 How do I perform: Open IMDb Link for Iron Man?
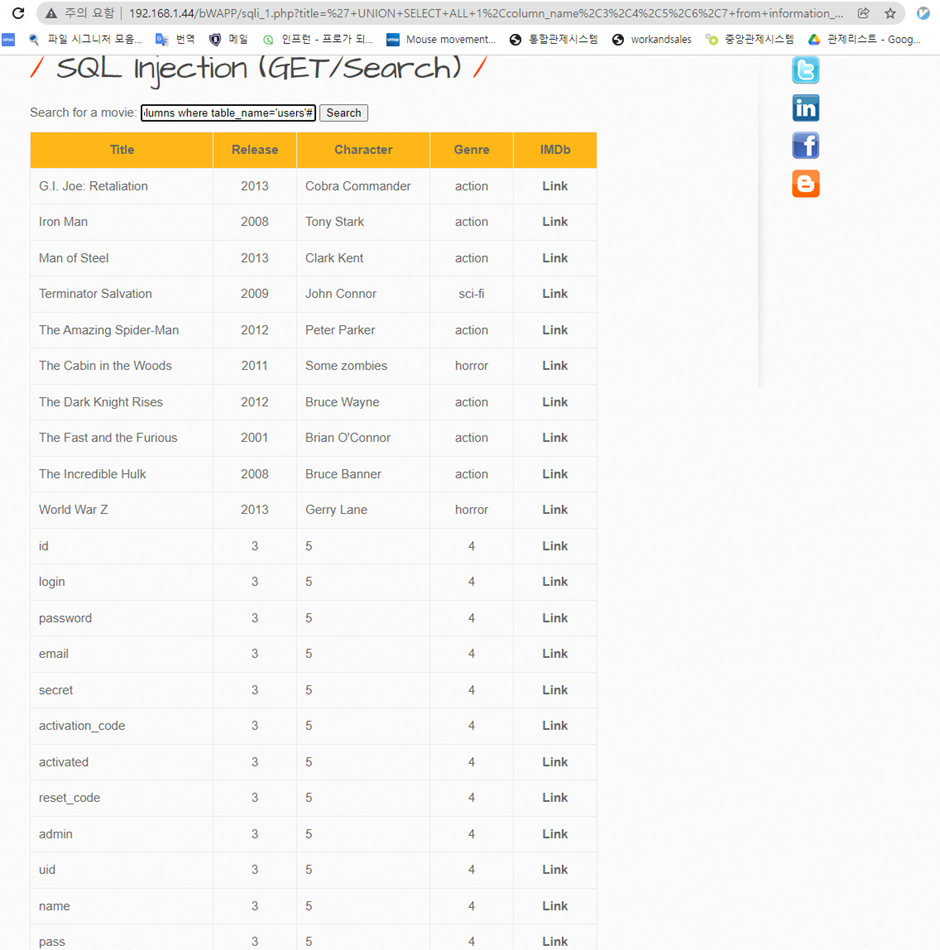pyautogui.click(x=555, y=222)
